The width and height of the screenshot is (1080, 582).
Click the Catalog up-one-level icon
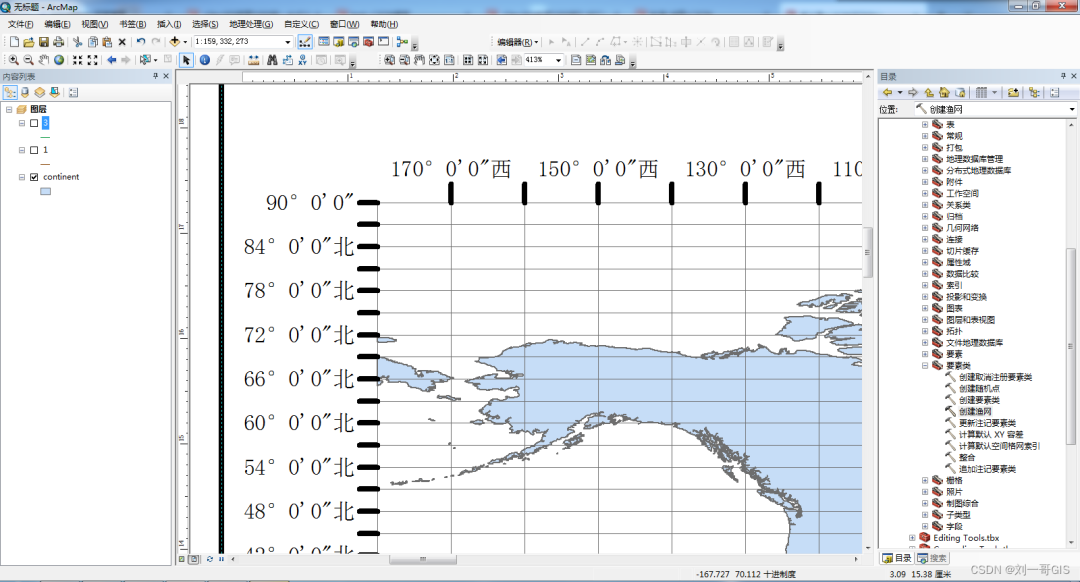click(x=928, y=92)
